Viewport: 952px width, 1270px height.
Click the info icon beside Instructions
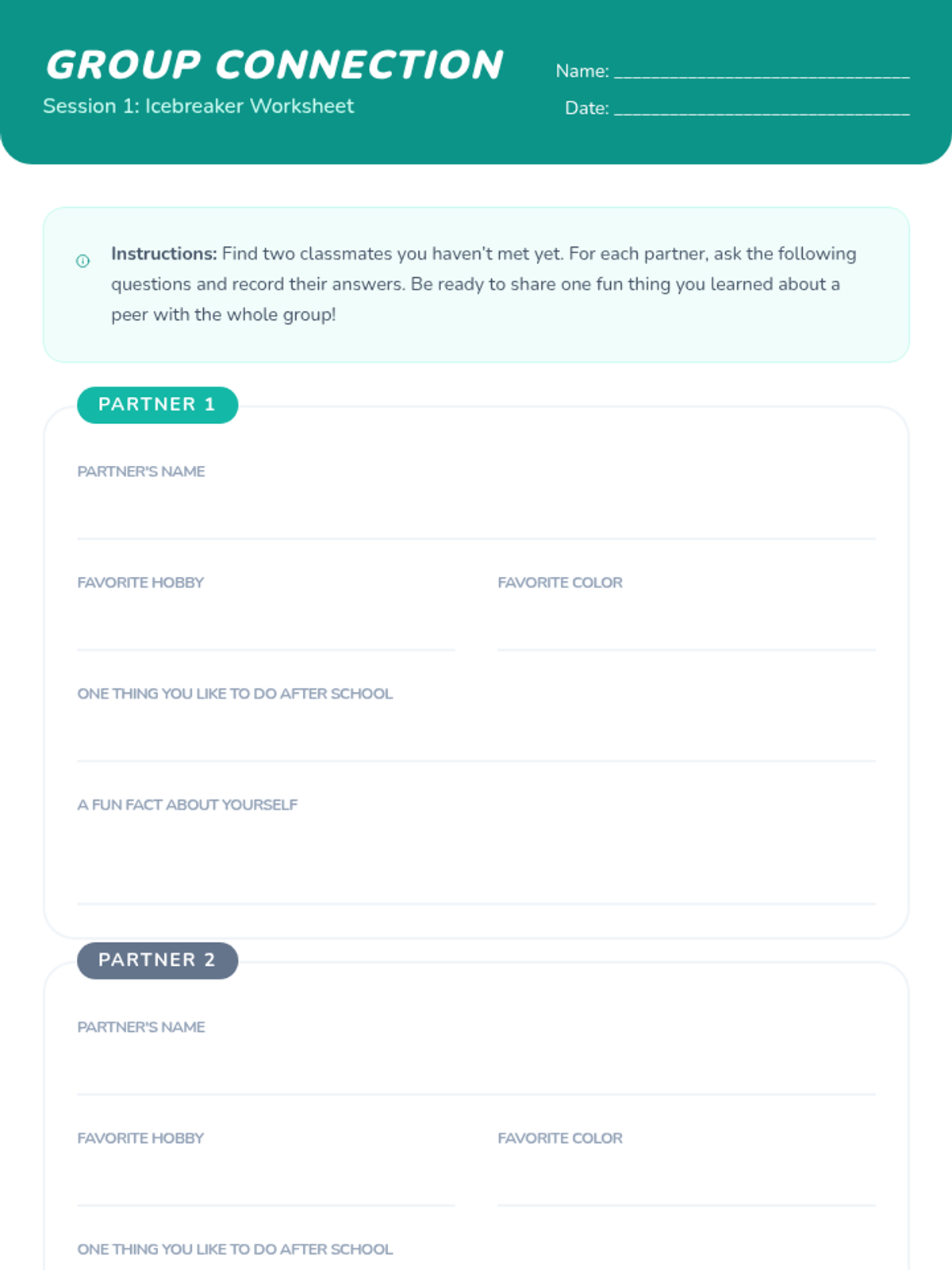tap(83, 261)
